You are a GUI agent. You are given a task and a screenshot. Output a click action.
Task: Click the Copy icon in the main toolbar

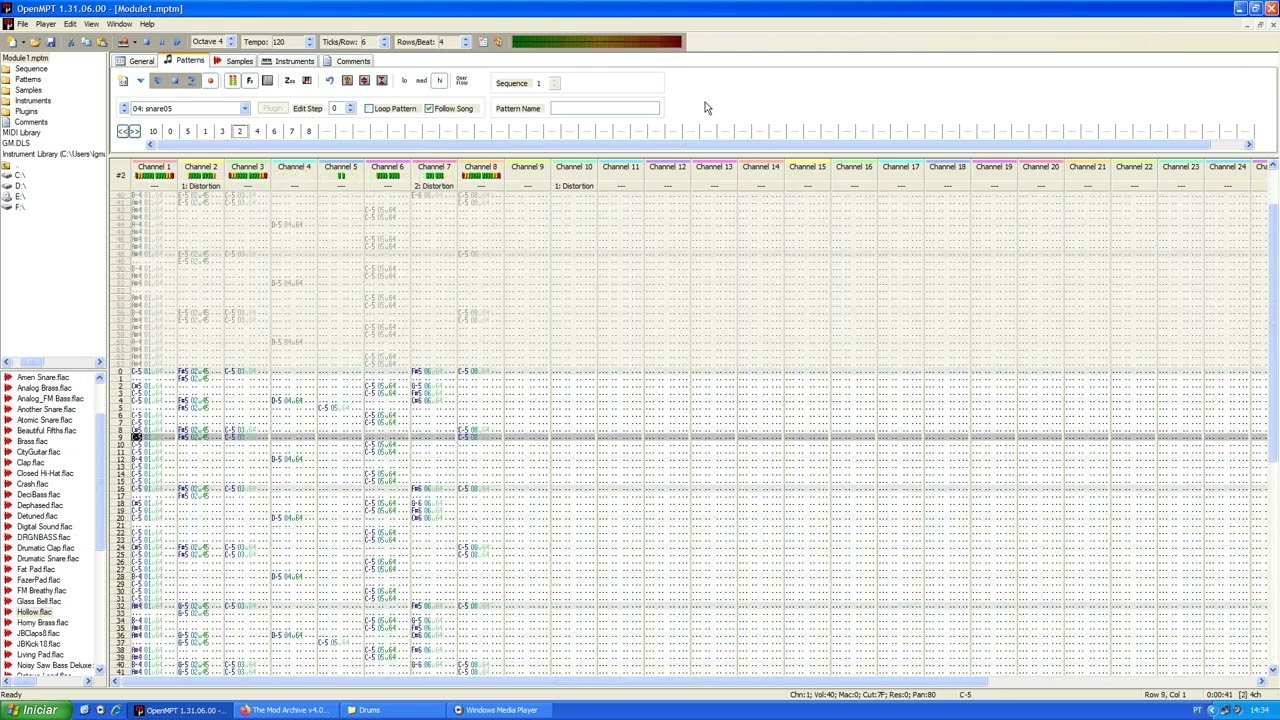(86, 42)
